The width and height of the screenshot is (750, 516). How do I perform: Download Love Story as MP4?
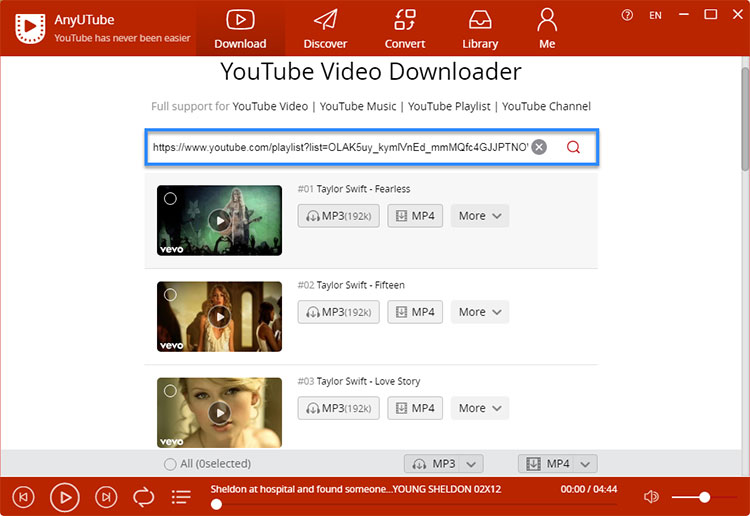click(415, 408)
